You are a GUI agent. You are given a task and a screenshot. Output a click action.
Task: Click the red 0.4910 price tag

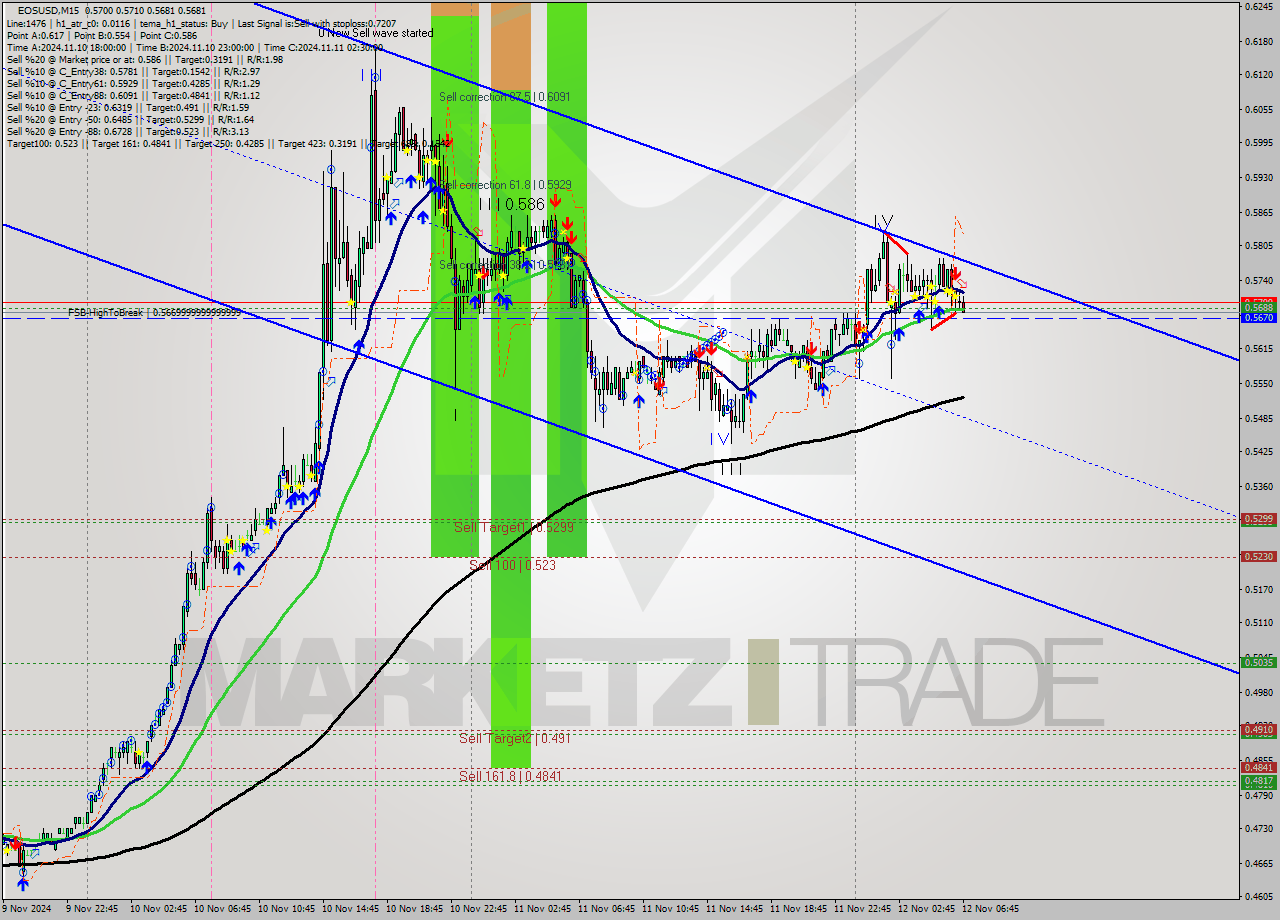pyautogui.click(x=1257, y=730)
